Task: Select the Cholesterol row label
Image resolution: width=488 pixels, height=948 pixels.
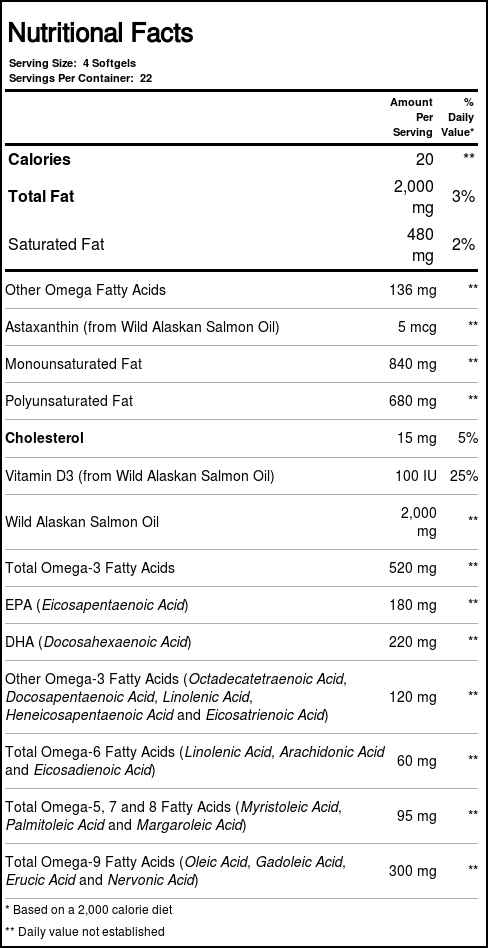Action: click(x=44, y=438)
